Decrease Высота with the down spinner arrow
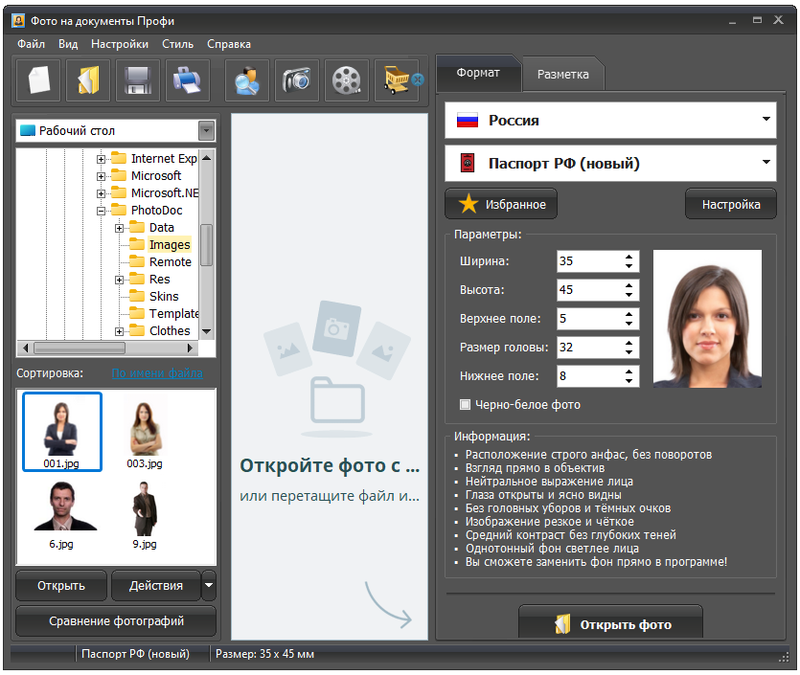Image resolution: width=800 pixels, height=675 pixels. (x=629, y=295)
